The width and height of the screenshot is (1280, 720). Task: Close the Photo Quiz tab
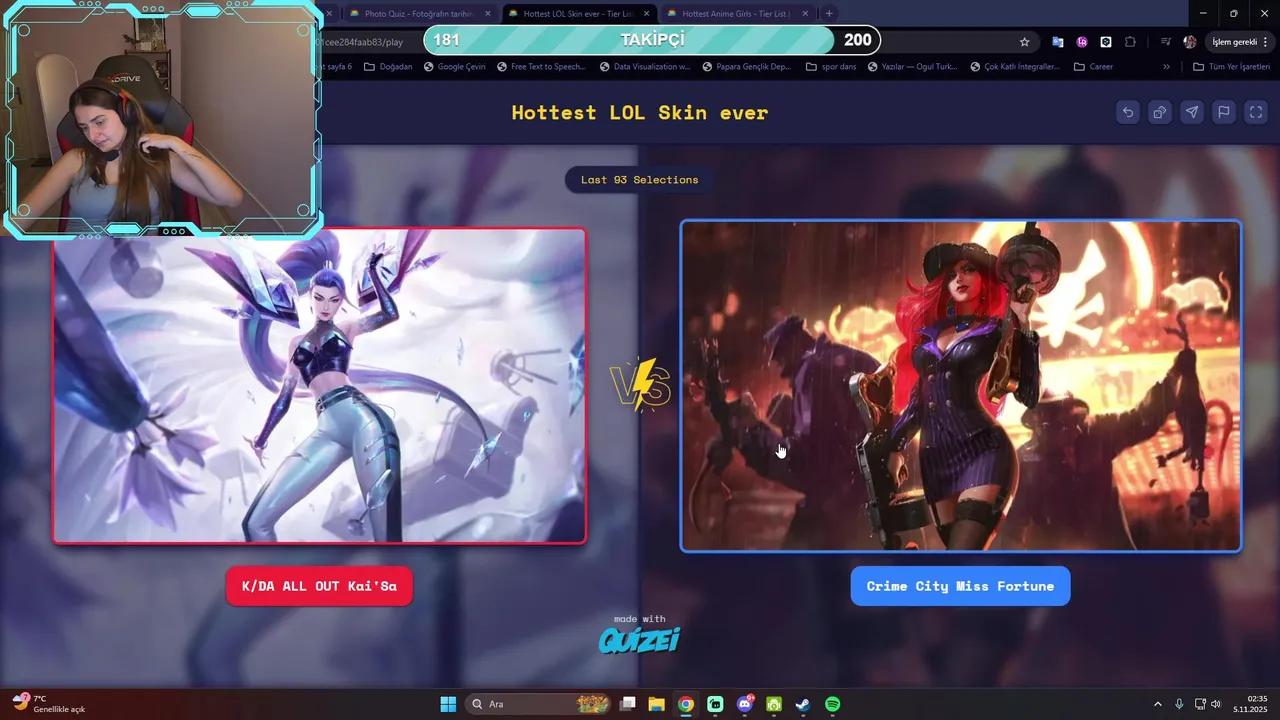488,14
